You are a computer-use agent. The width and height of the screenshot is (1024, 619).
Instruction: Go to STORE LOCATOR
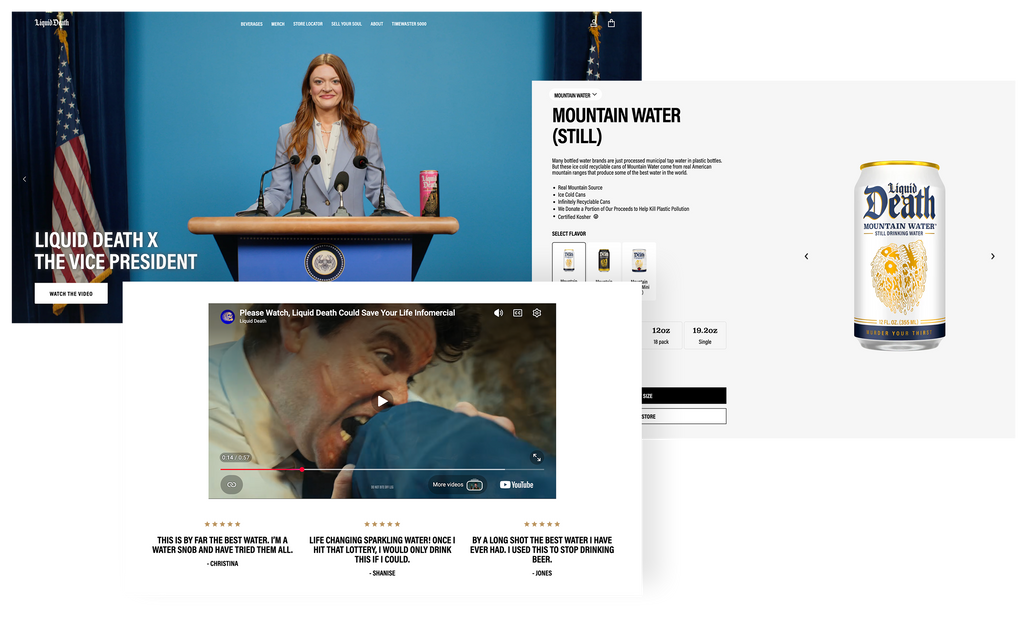(x=308, y=24)
